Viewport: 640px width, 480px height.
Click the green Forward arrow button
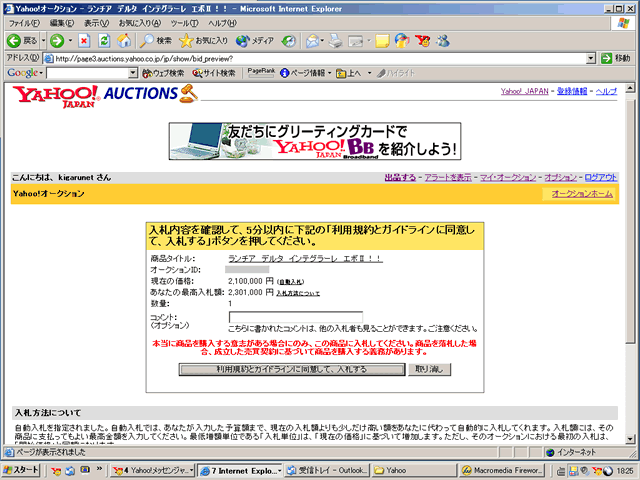point(57,41)
